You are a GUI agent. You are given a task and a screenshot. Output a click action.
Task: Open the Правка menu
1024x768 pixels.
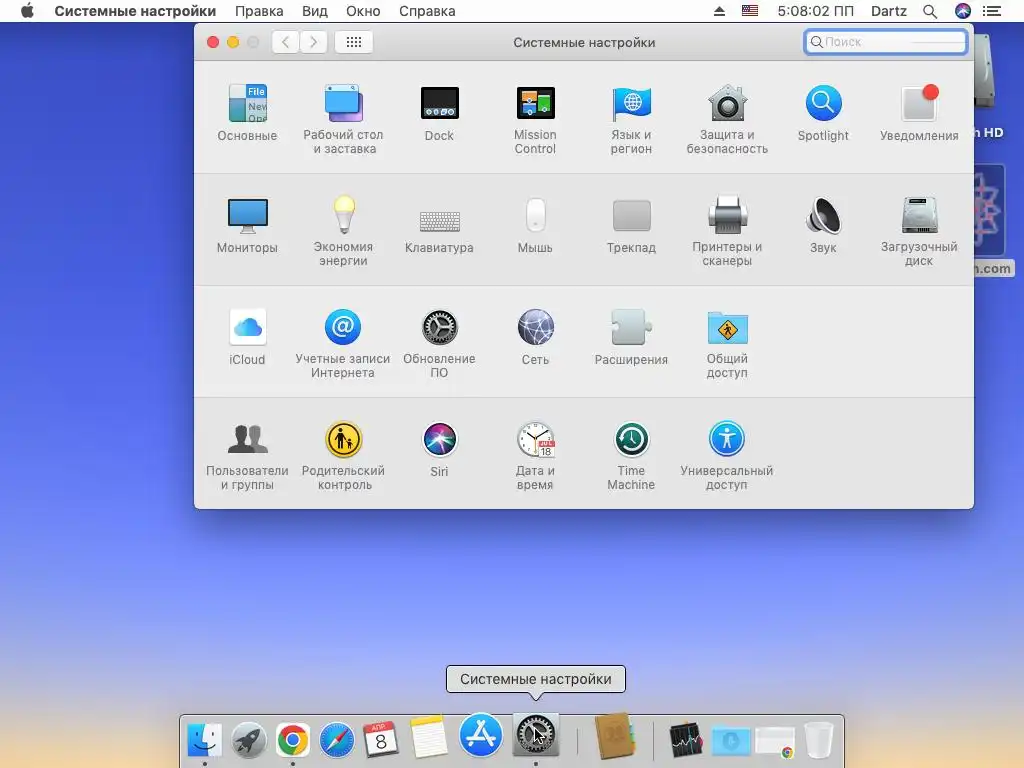pos(259,11)
